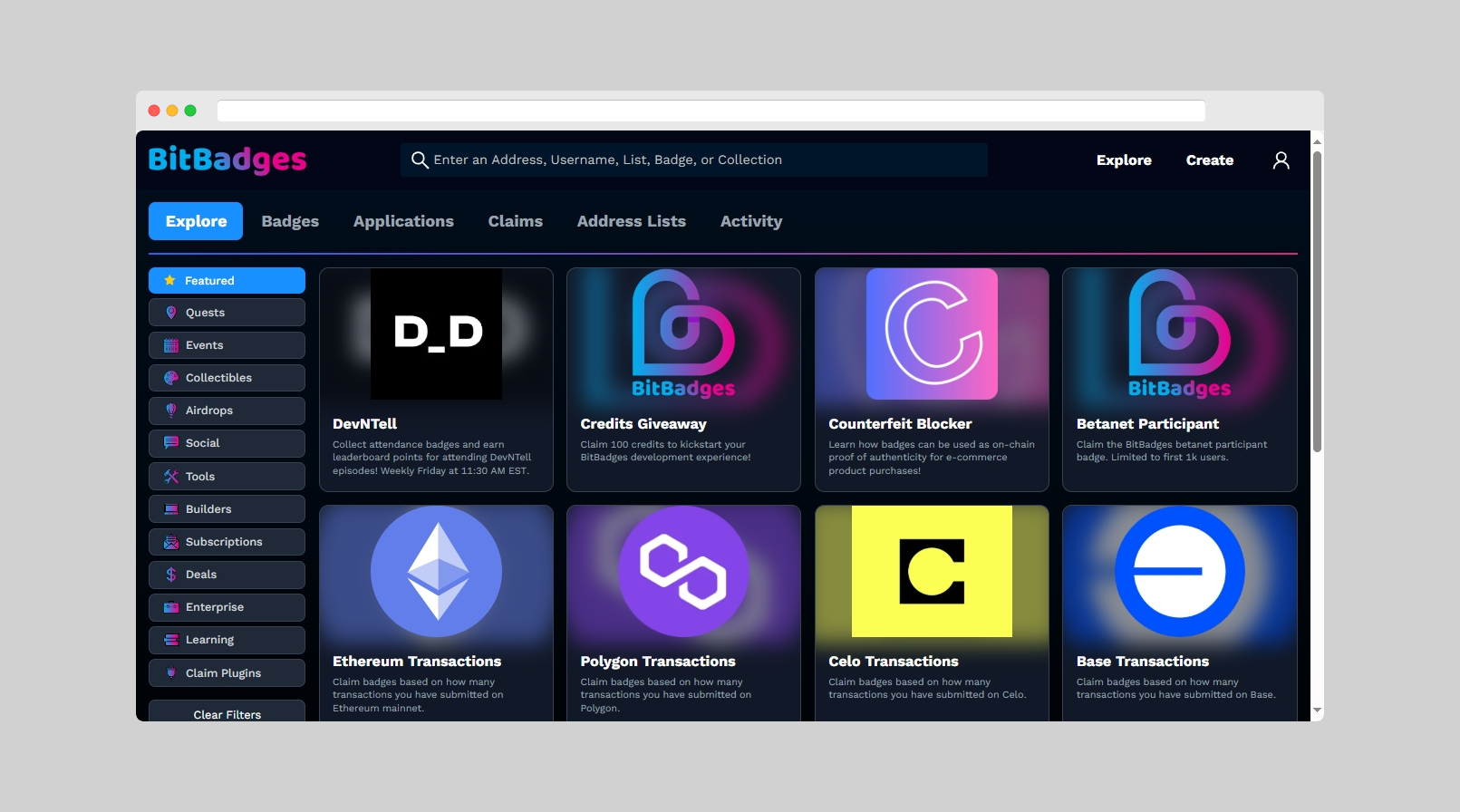Switch to the Claims tab
This screenshot has height=812, width=1460.
(516, 221)
